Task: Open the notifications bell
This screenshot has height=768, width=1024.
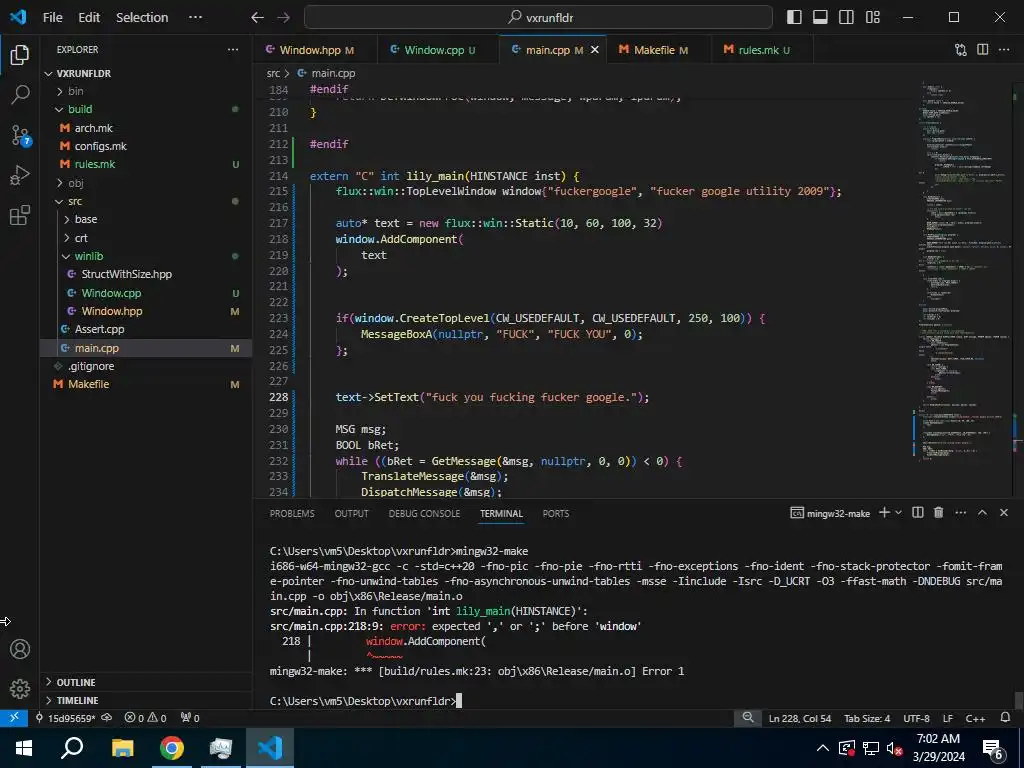Action: pos(1006,718)
